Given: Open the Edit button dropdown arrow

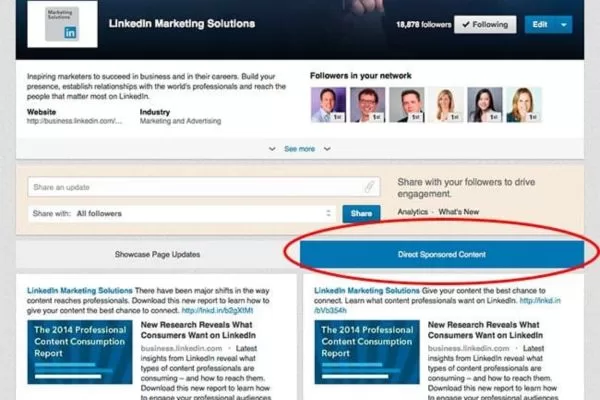Looking at the screenshot, I should [563, 25].
